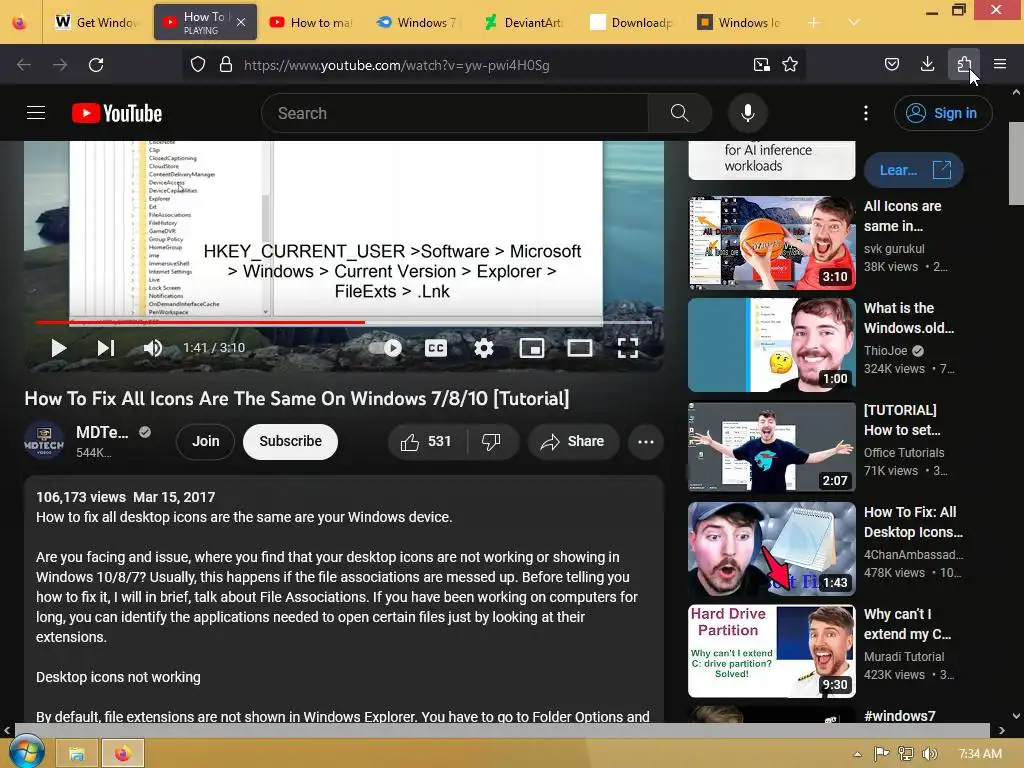Switch to 'Get Windo' Wikipedia tab
This screenshot has width=1024, height=768.
click(96, 22)
